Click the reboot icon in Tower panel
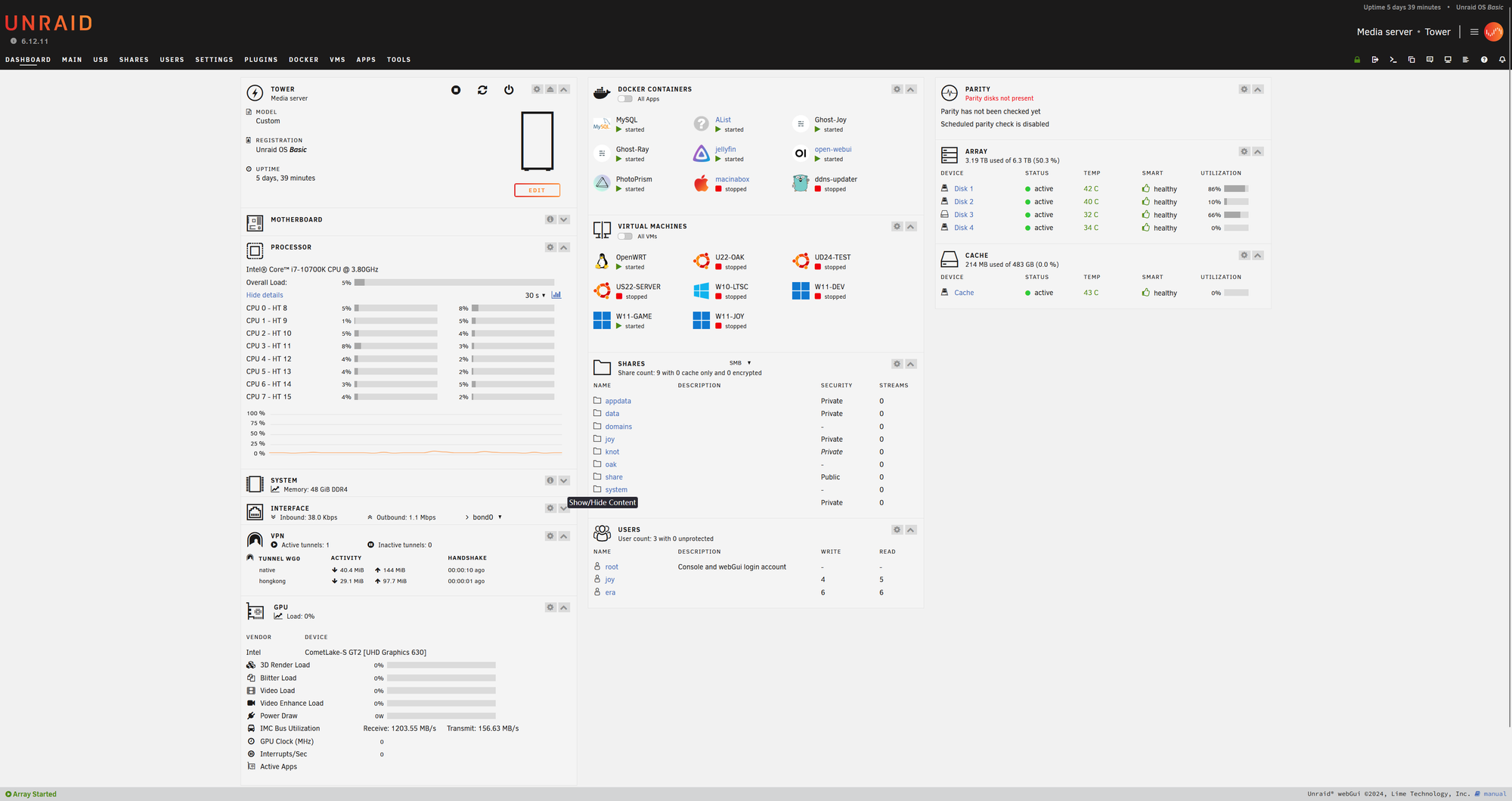The image size is (1512, 801). (x=482, y=89)
